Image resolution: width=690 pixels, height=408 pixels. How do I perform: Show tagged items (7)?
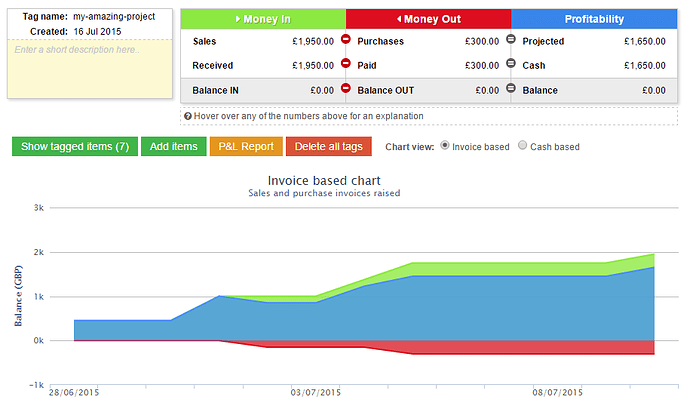(75, 147)
